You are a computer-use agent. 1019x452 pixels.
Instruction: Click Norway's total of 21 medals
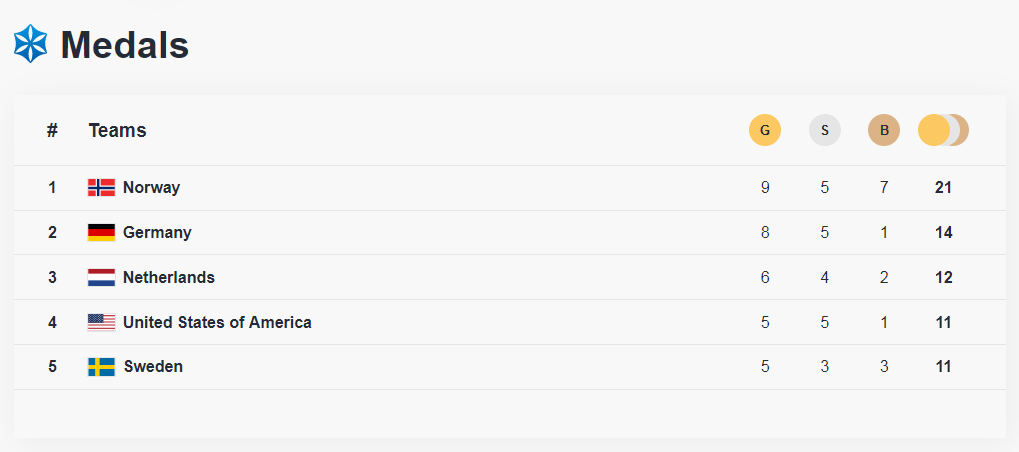tap(943, 187)
